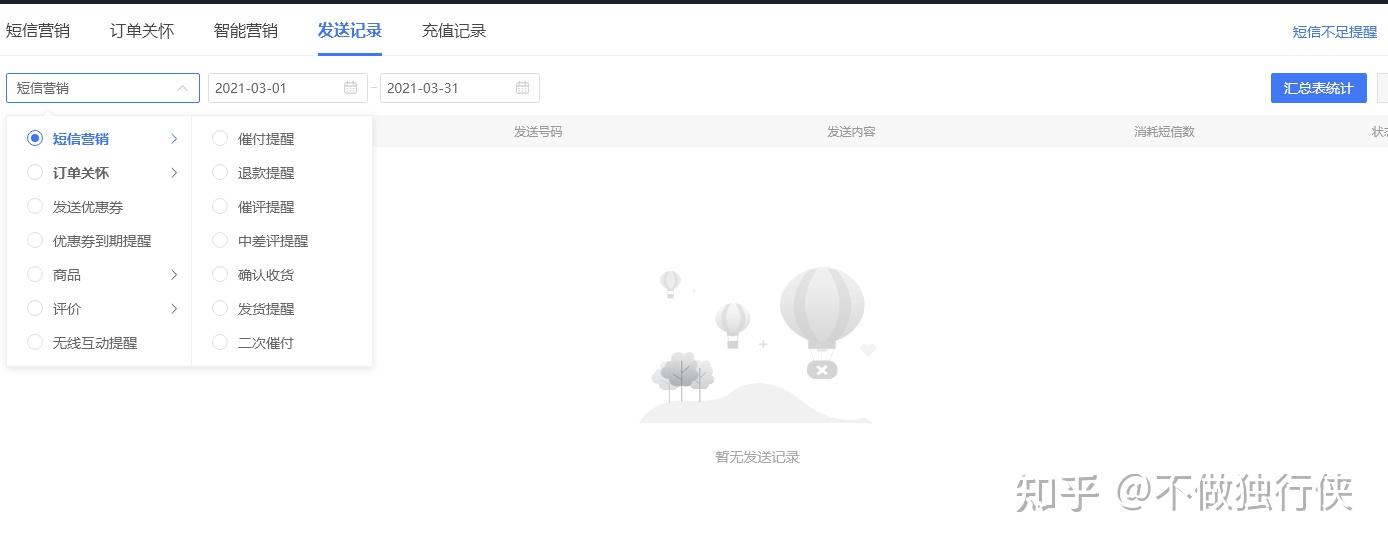Screen dimensions: 1388x550
Task: Open the 发送记录 tab
Action: tap(350, 31)
